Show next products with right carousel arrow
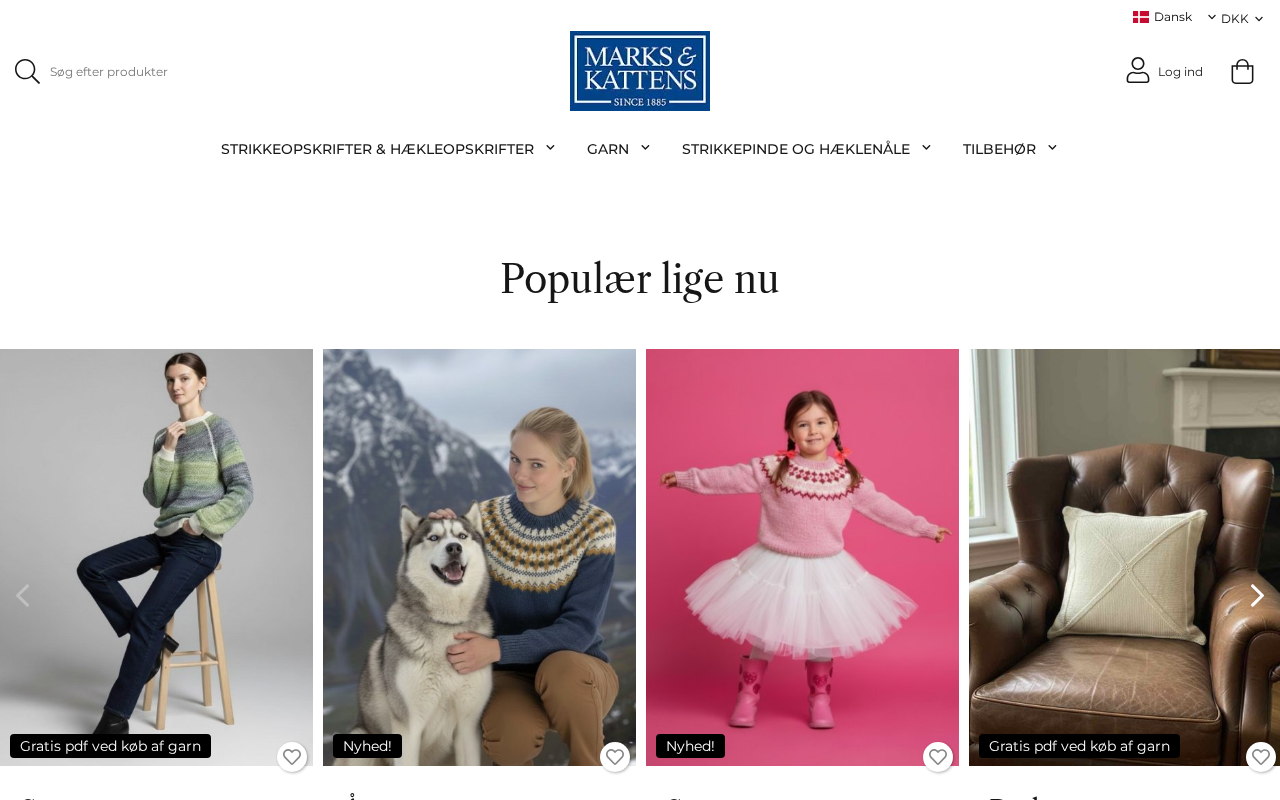Screen dimensions: 1280x800 click(1257, 595)
